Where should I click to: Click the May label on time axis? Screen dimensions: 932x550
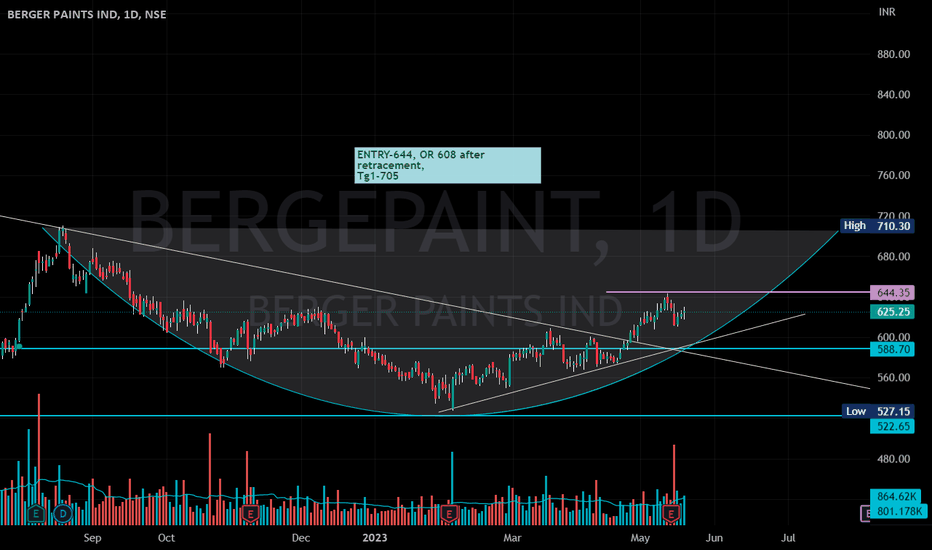click(x=640, y=538)
